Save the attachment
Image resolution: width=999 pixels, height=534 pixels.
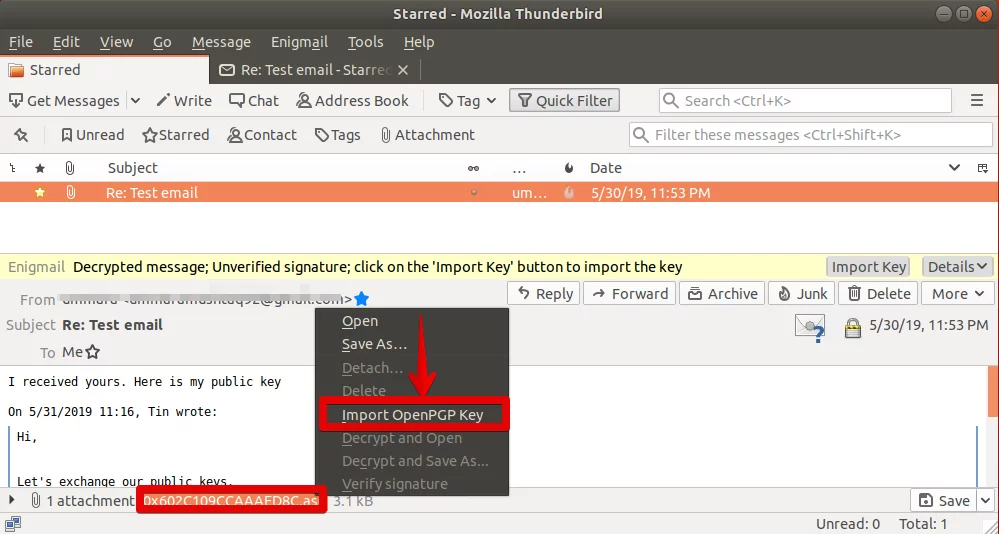pos(944,501)
